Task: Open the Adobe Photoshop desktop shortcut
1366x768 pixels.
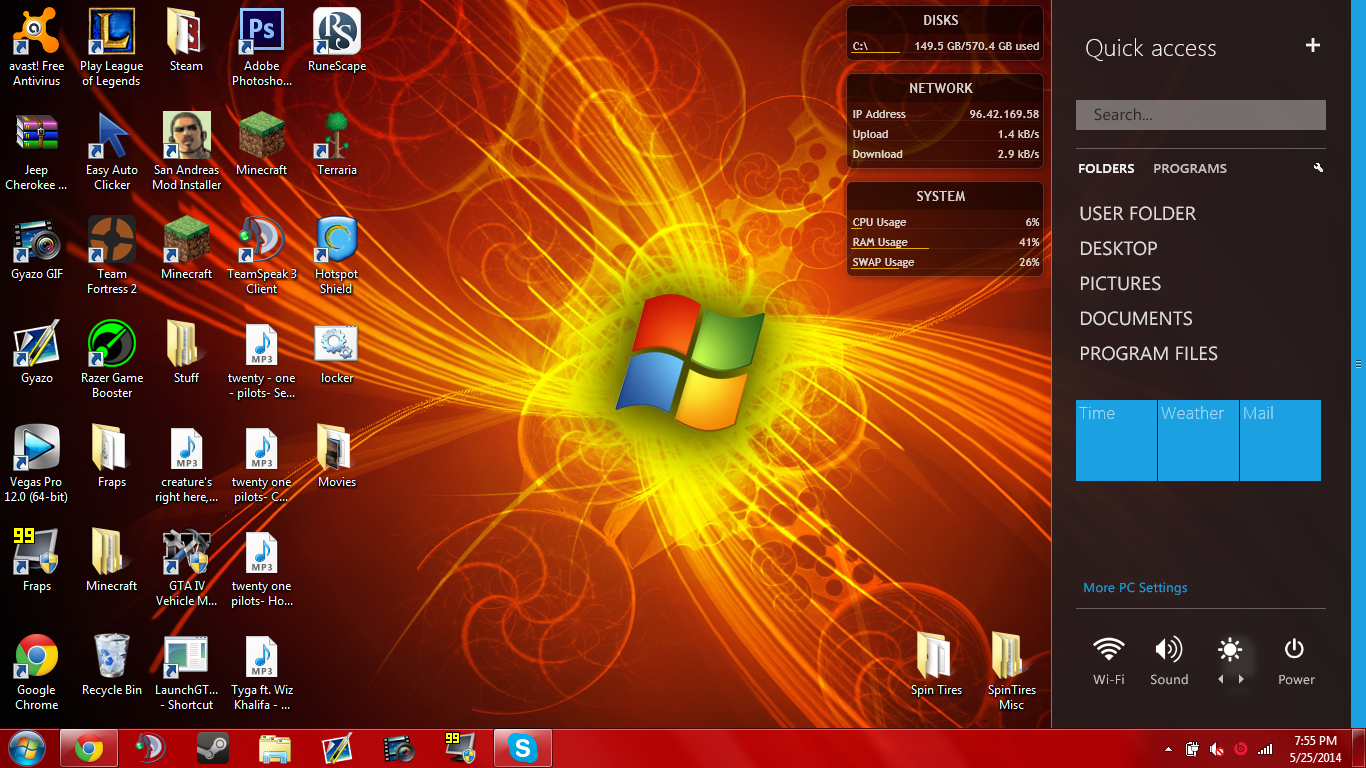Action: (x=262, y=47)
